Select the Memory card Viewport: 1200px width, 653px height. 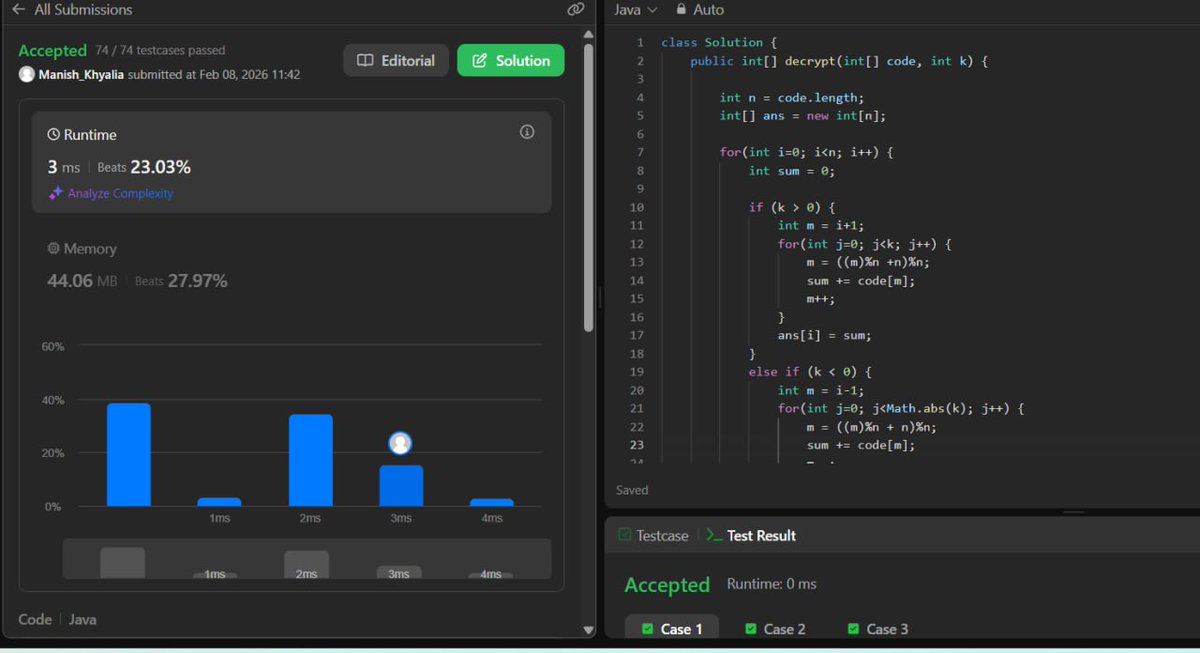291,267
